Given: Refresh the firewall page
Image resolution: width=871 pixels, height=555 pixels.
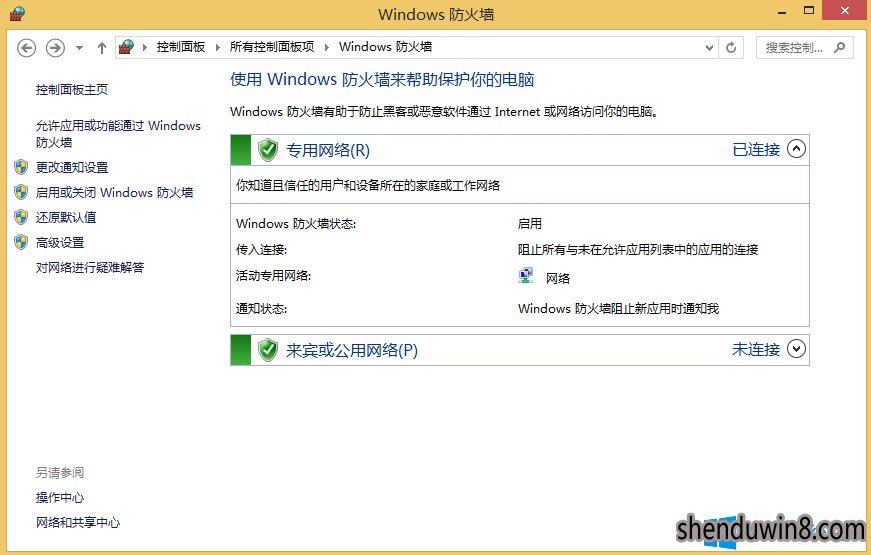Looking at the screenshot, I should 731,48.
